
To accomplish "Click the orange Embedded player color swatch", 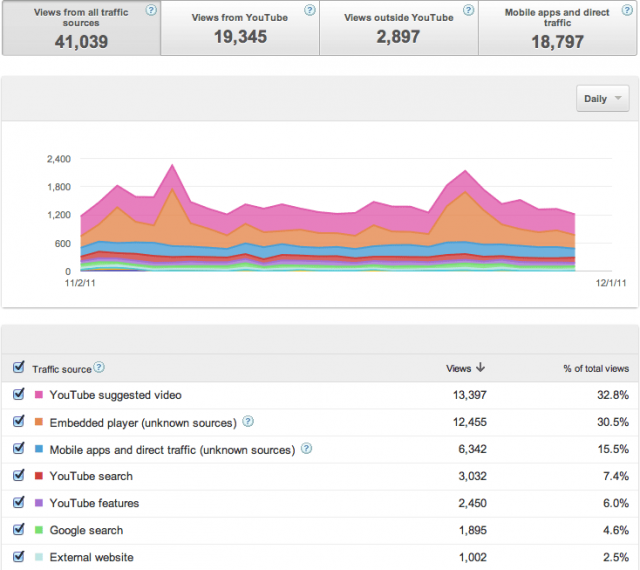I will (x=39, y=422).
